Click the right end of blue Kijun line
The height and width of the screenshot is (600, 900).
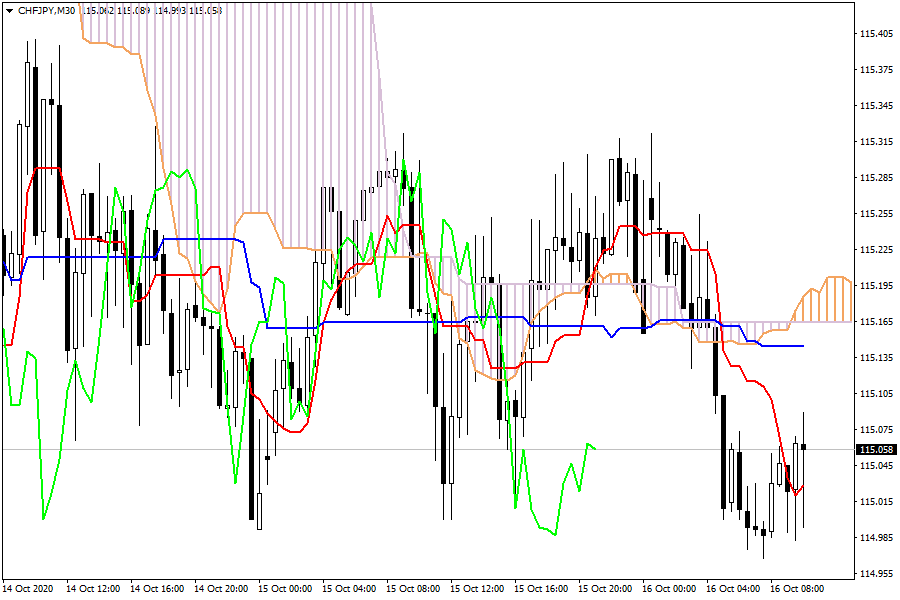pyautogui.click(x=802, y=346)
